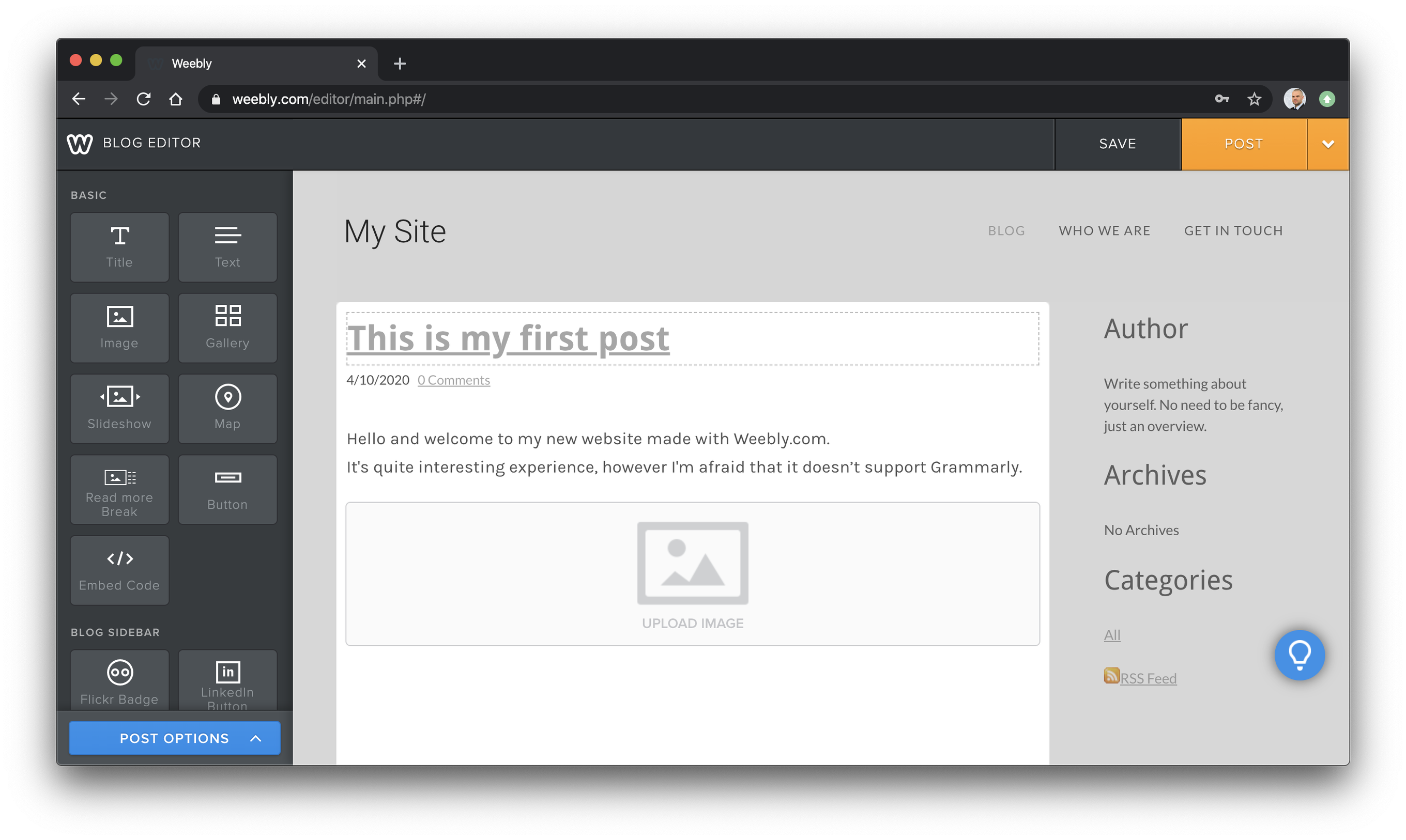Open the browser profile avatar
The height and width of the screenshot is (840, 1406).
1294,99
